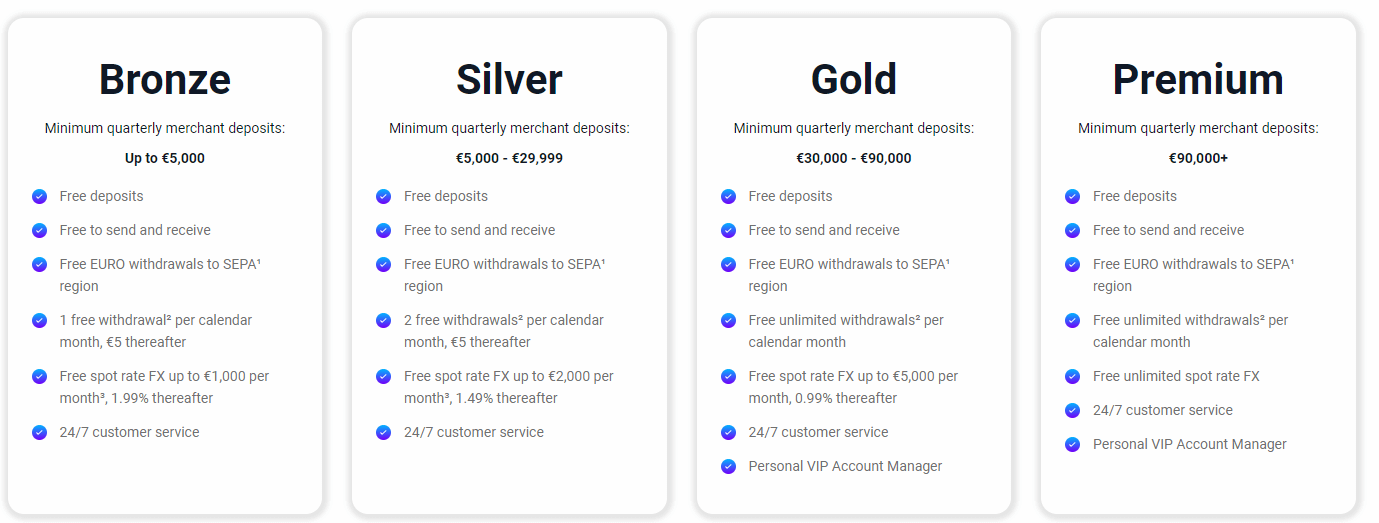The image size is (1379, 523).
Task: Click checkmark beside Premium Free unlimited spot rate FX
Action: tap(1072, 376)
